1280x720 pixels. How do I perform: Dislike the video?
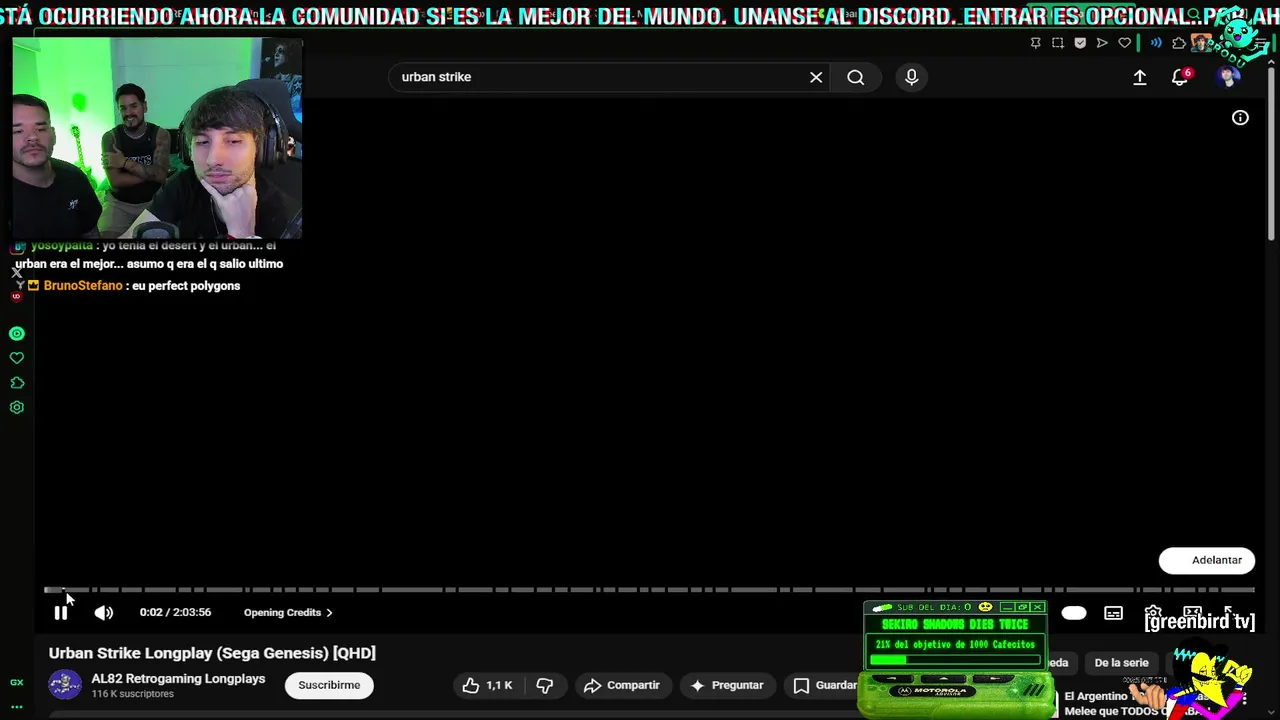coord(545,685)
